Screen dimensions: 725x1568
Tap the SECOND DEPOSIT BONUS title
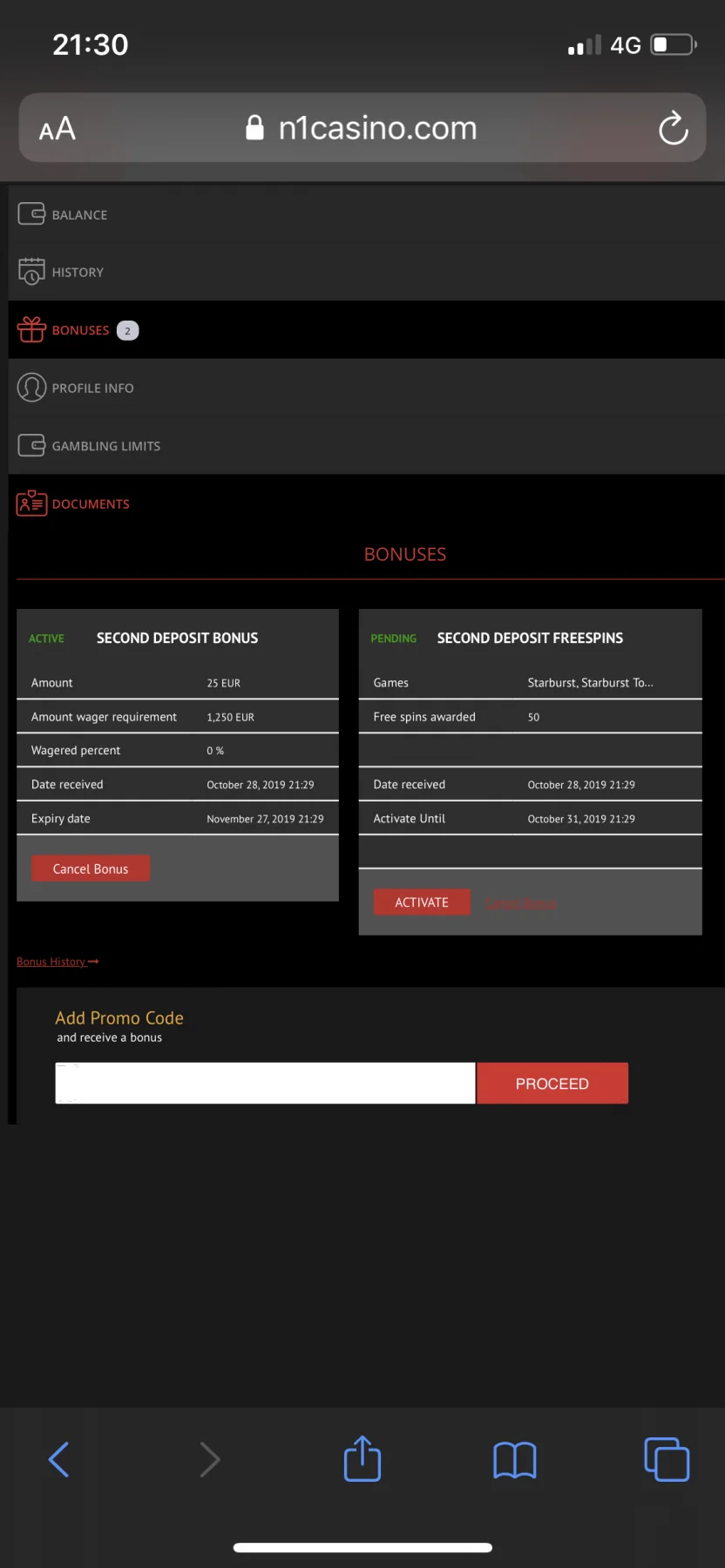(x=177, y=638)
